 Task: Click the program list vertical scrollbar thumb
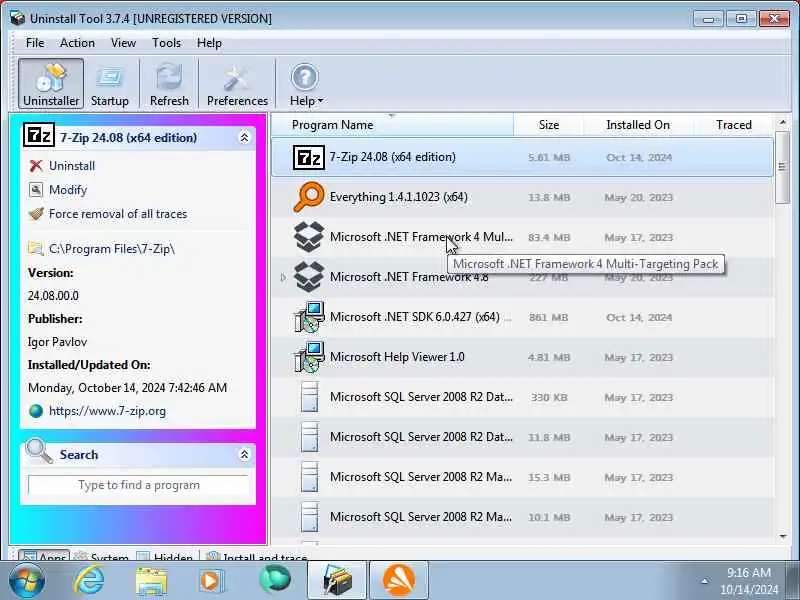(x=782, y=167)
